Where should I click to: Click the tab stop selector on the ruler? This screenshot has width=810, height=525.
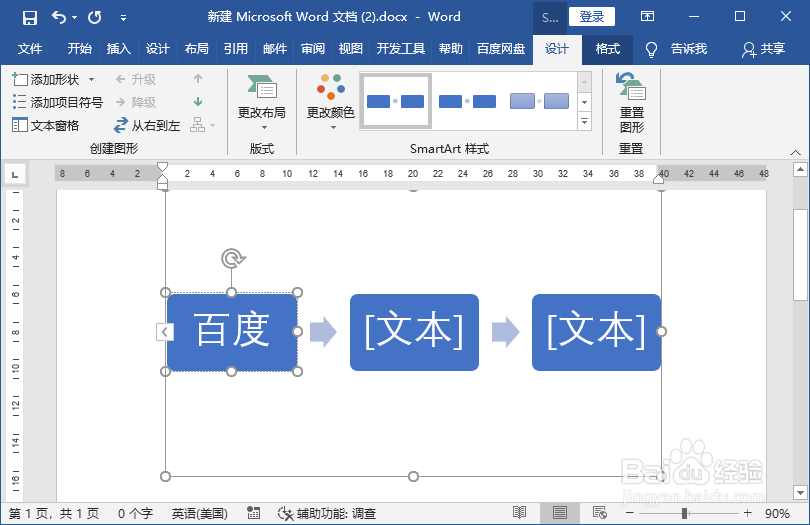pos(15,174)
